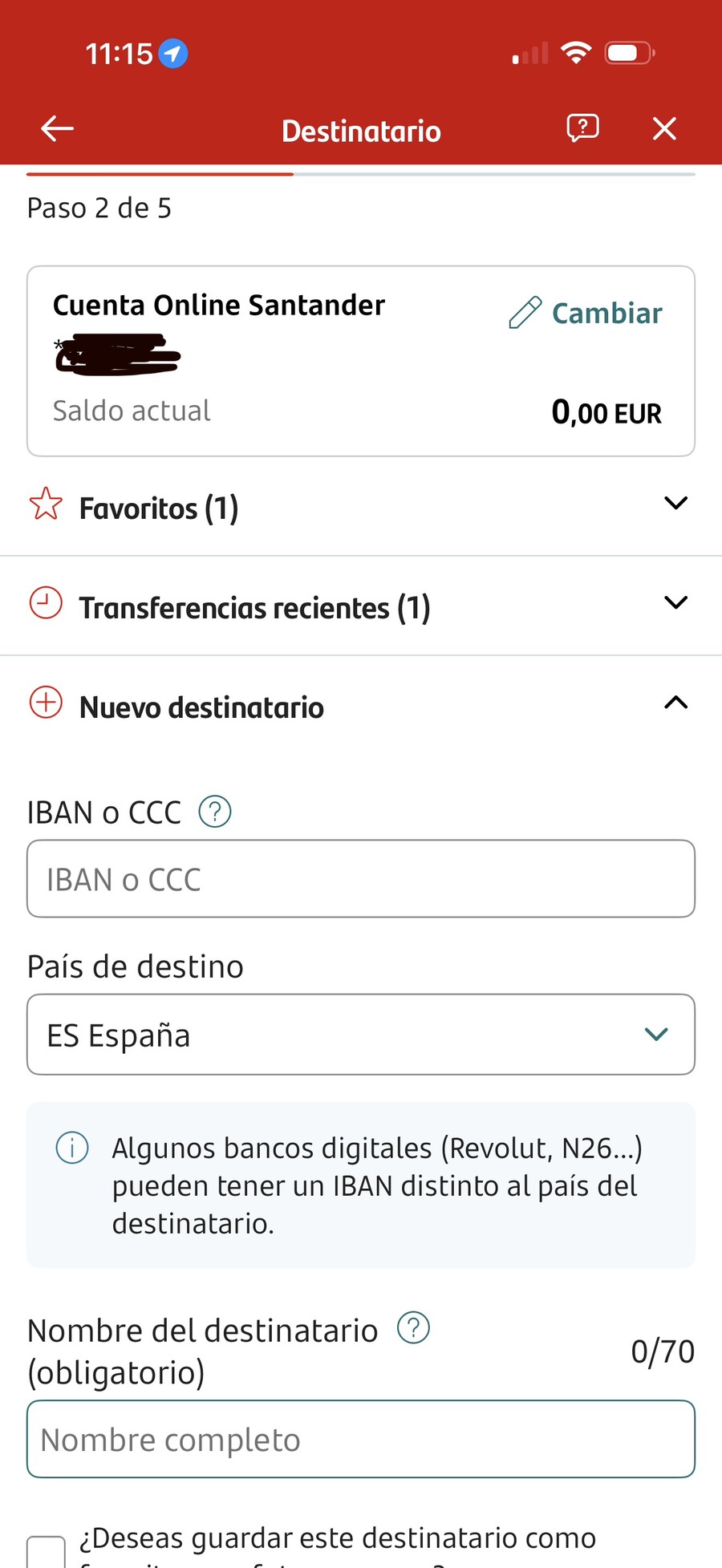Open the help chat question icon
Screen dimensions: 722x1568
coord(582,128)
